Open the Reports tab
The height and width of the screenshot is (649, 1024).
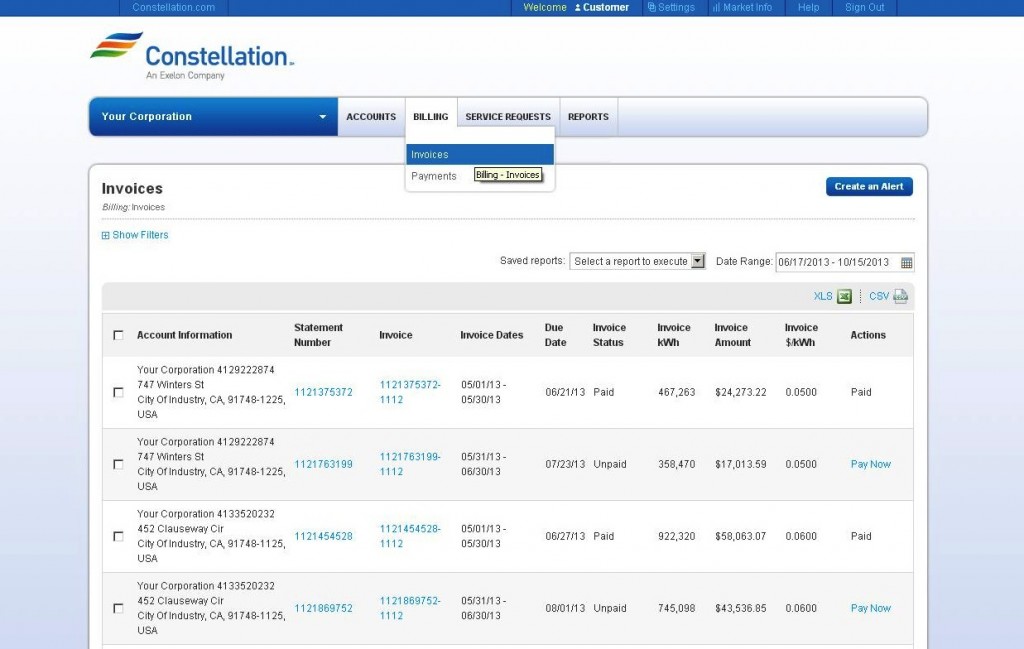click(588, 116)
